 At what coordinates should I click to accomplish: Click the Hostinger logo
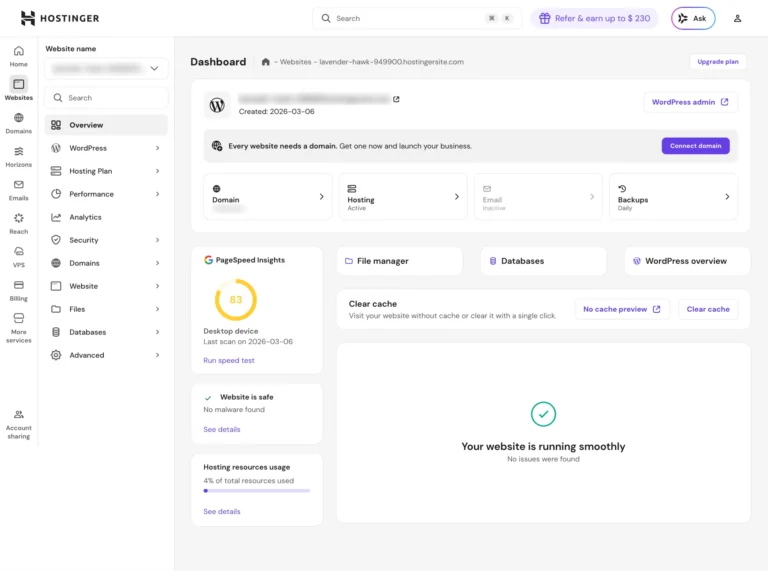[x=60, y=18]
